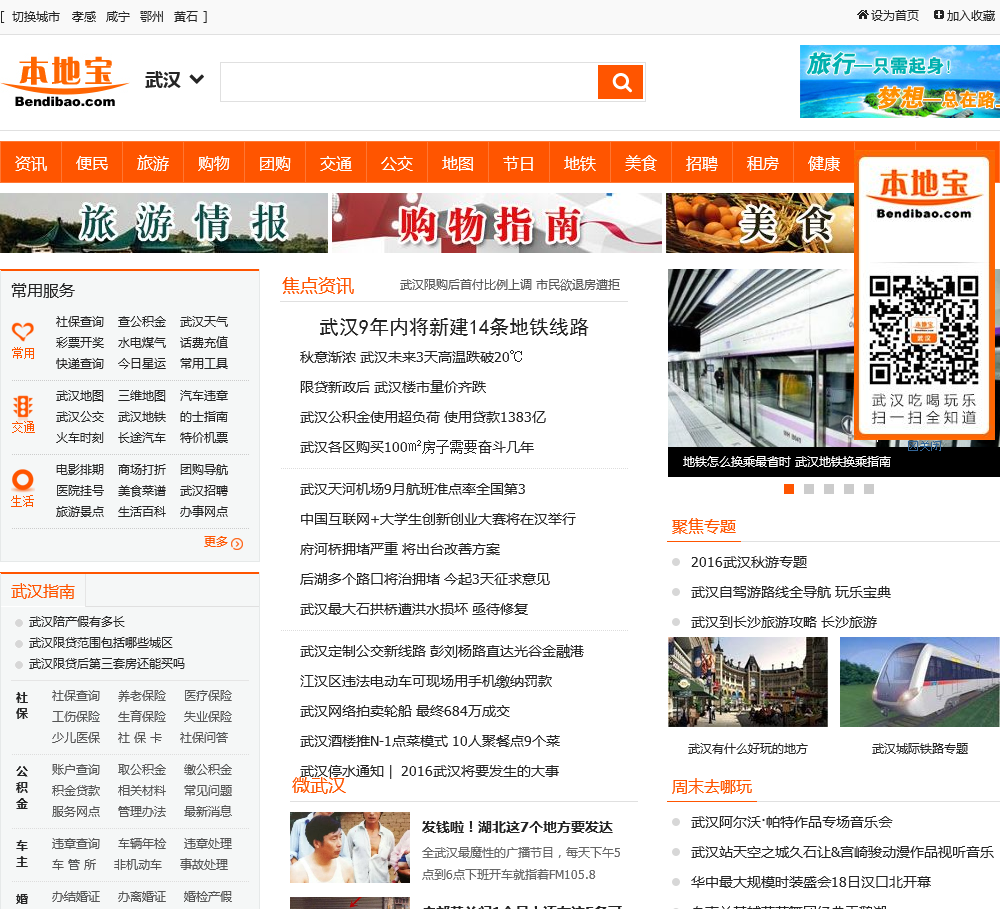The width and height of the screenshot is (1000, 909).
Task: Open 社保查询 in 常用服务
Action: (80, 321)
